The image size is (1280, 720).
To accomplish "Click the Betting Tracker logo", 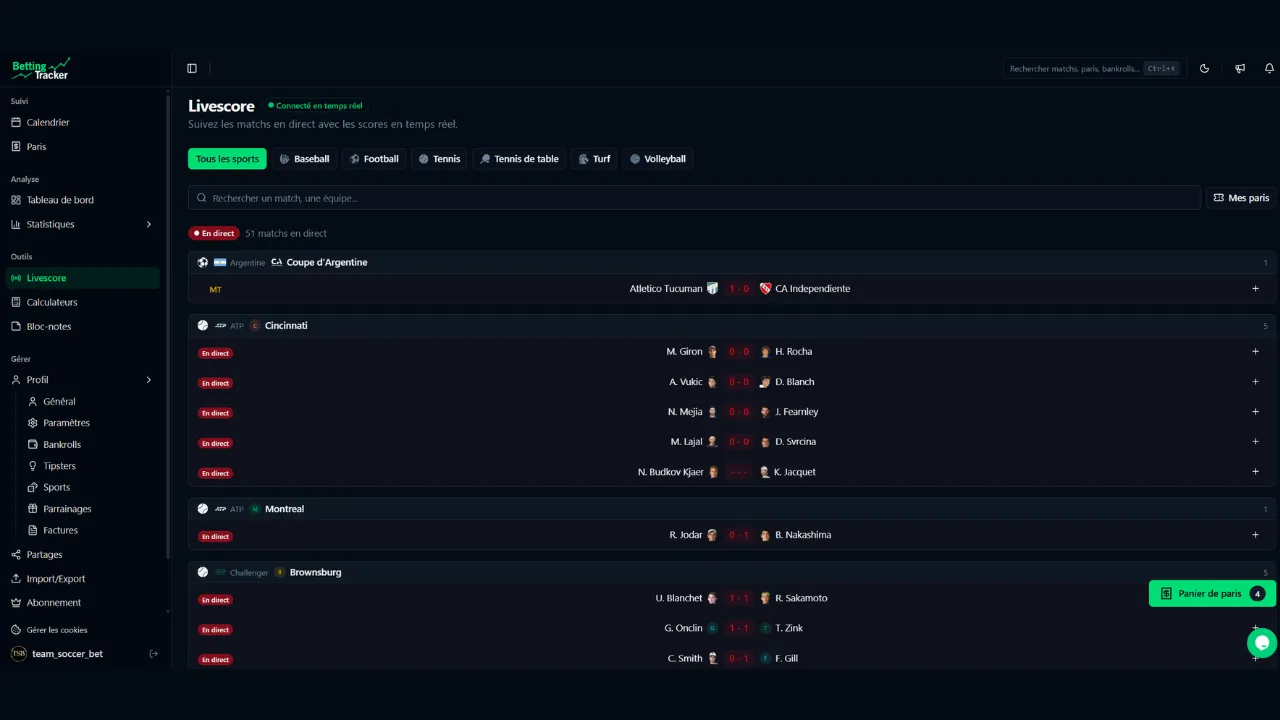I will click(41, 69).
